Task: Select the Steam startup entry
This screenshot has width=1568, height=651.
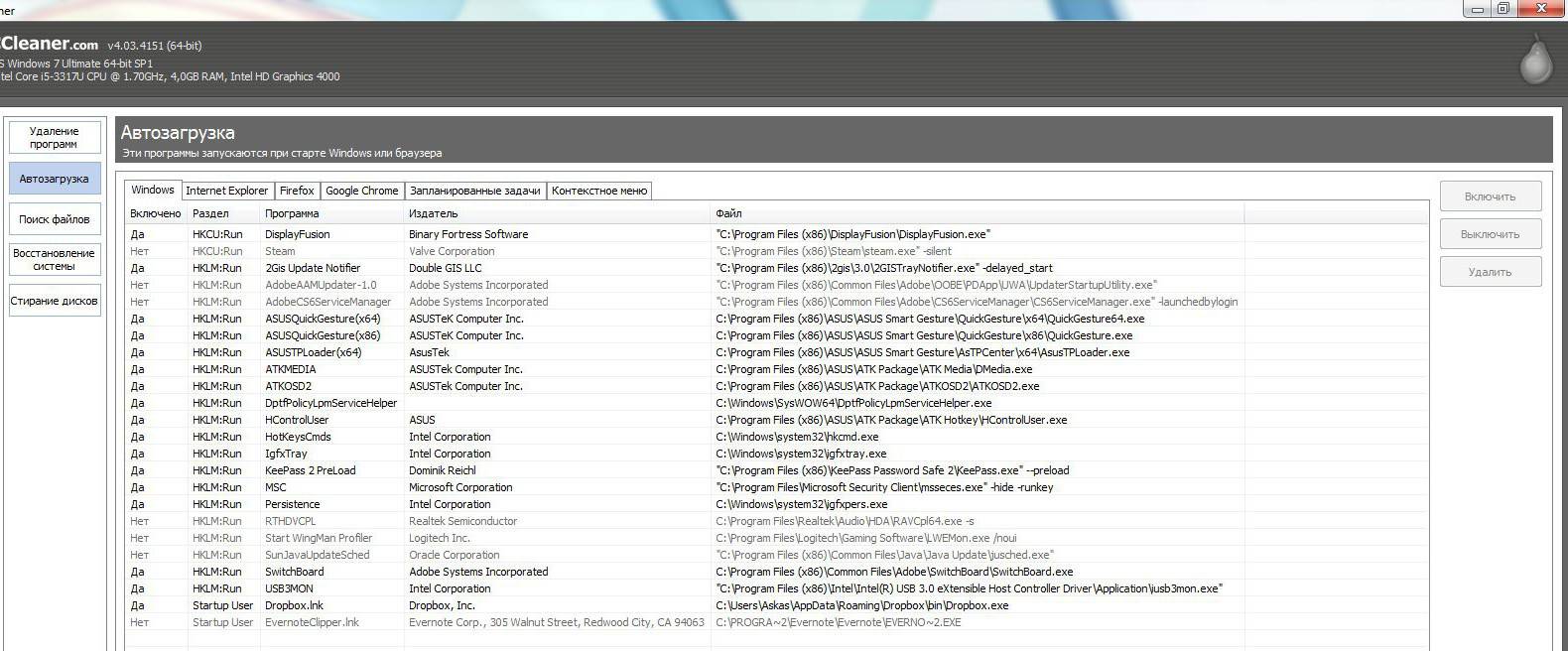Action: pos(280,251)
